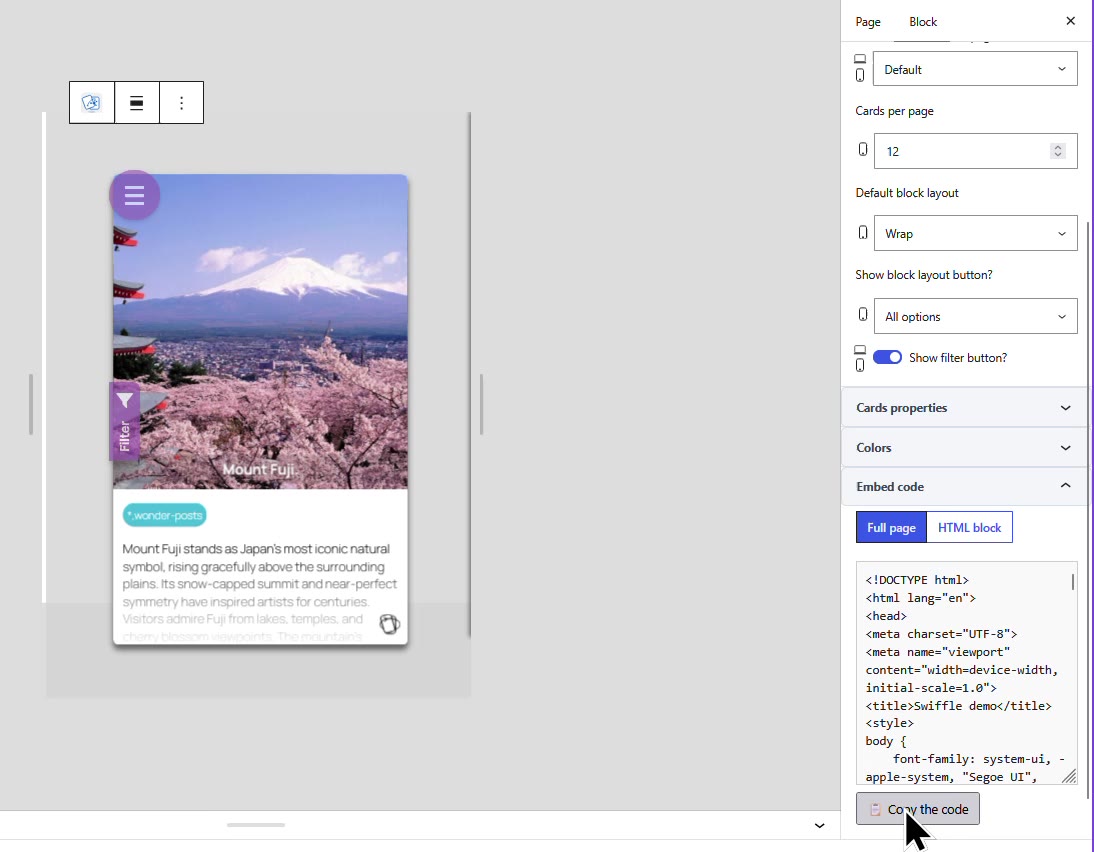The image size is (1094, 852).
Task: Click inside the embed code textarea
Action: point(966,673)
